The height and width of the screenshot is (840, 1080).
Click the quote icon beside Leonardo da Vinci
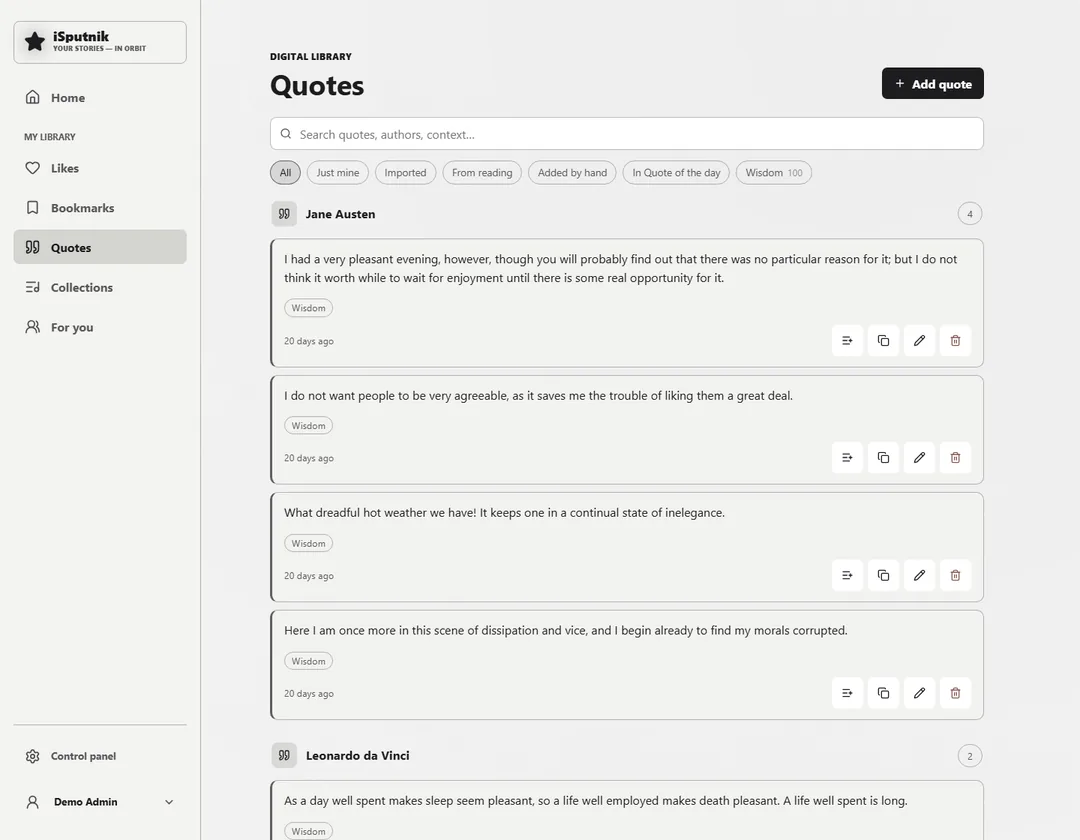[284, 755]
